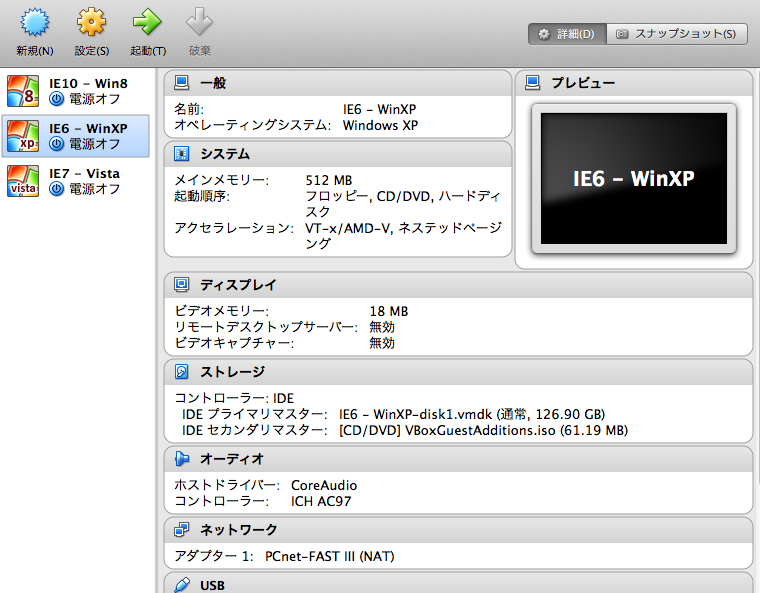Click the VBoxGuestAdditions.iso CD/DVD entry
Screen dimensions: 760x593
483,431
